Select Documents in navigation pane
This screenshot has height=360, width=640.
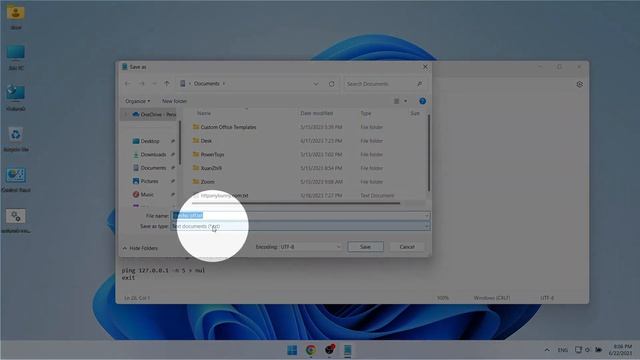(x=153, y=168)
